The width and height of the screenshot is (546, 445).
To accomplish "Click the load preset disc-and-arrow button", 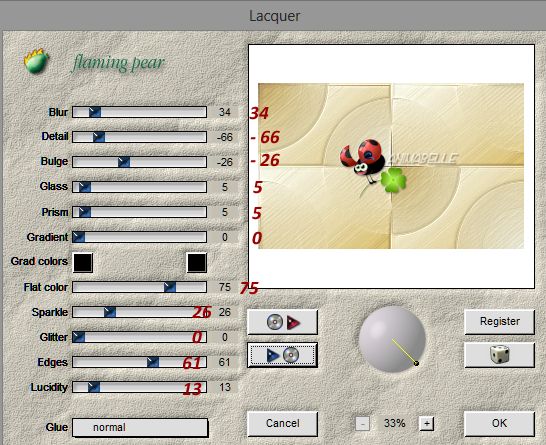I will coord(282,322).
